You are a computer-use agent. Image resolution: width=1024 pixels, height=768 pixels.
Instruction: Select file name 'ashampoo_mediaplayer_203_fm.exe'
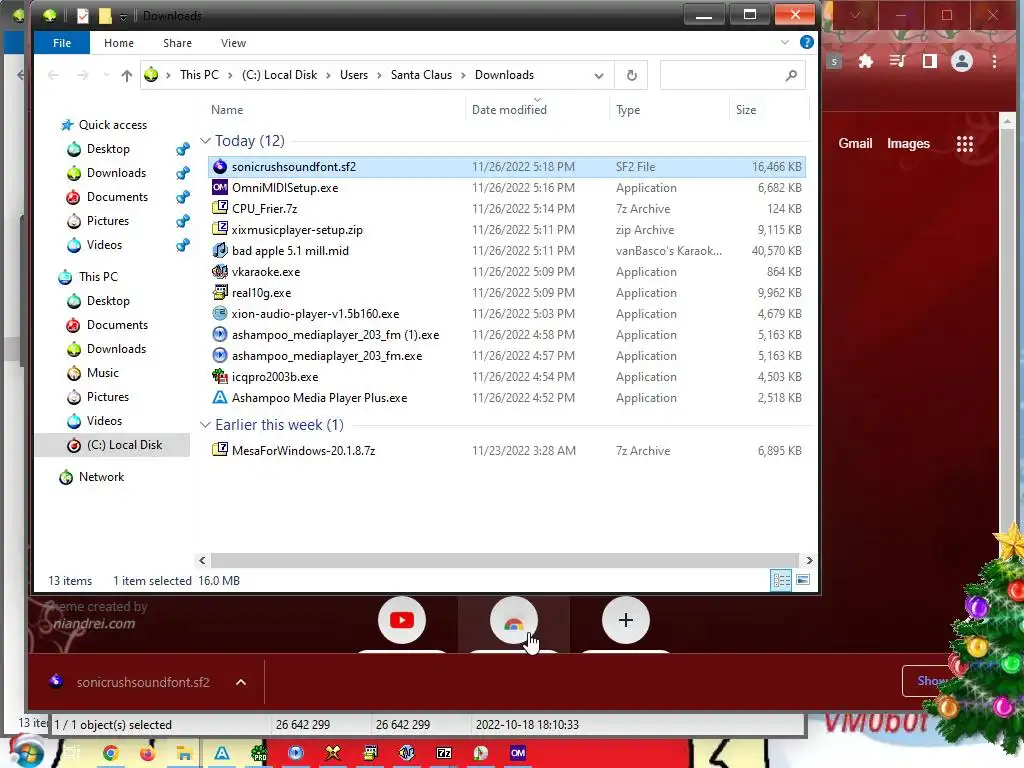click(x=327, y=356)
